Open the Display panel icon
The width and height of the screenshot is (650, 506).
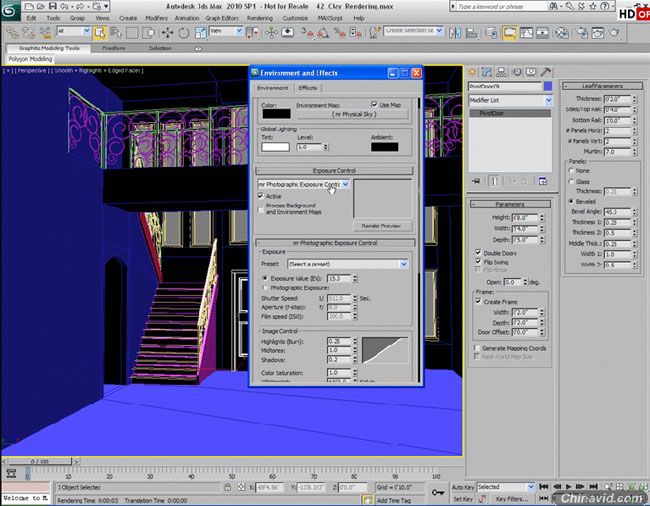530,72
